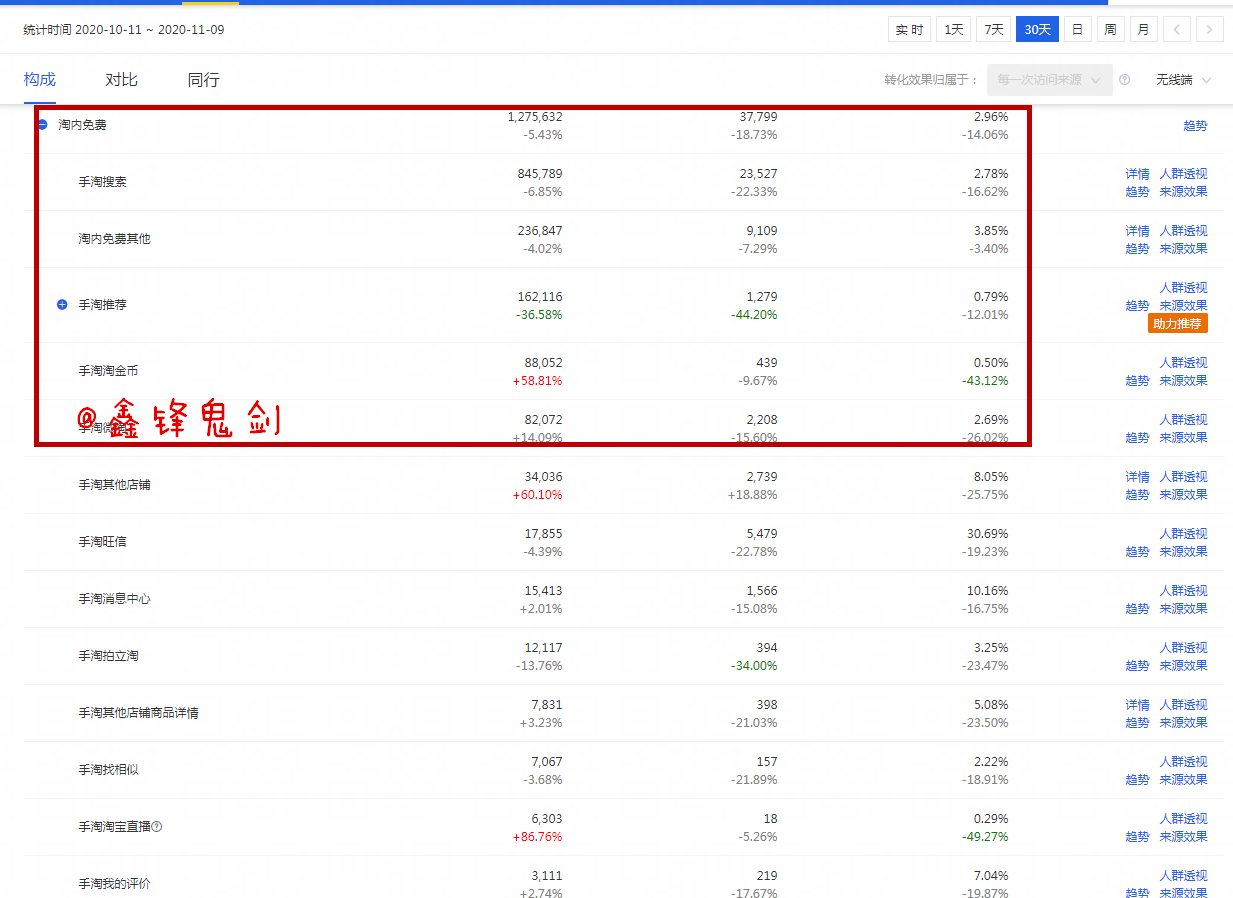1233x898 pixels.
Task: Choose the 月 time granularity
Action: [1143, 30]
